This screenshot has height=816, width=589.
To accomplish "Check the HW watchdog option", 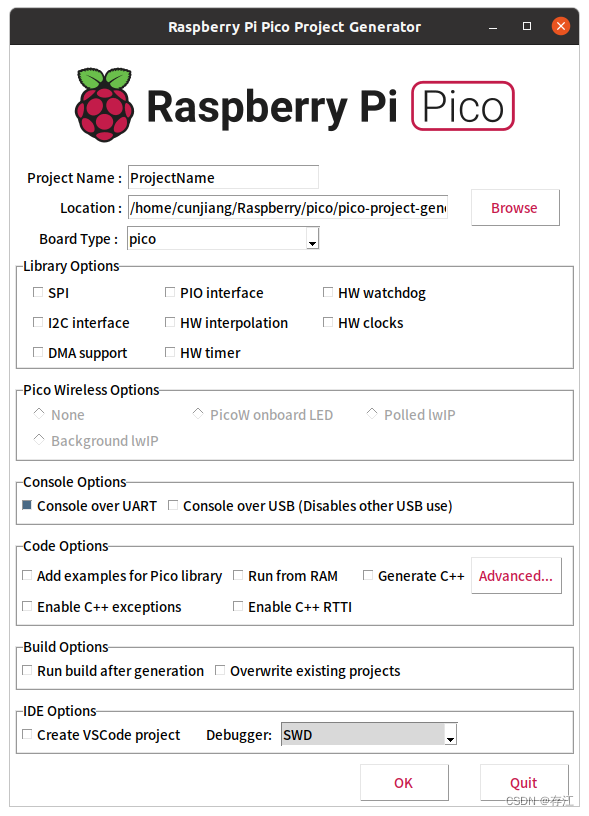I will tap(328, 292).
